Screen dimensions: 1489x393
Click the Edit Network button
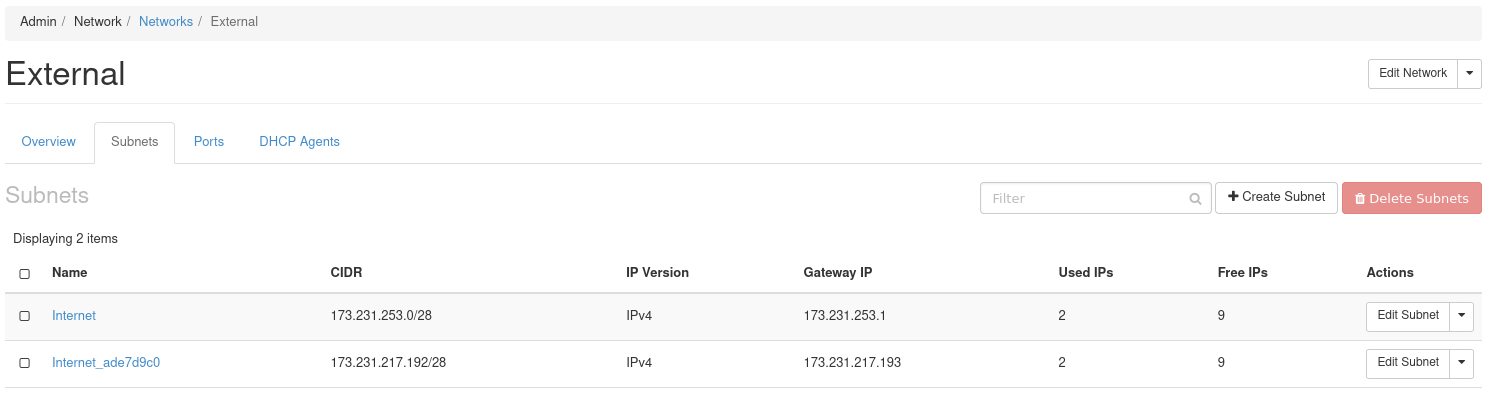(x=1413, y=73)
